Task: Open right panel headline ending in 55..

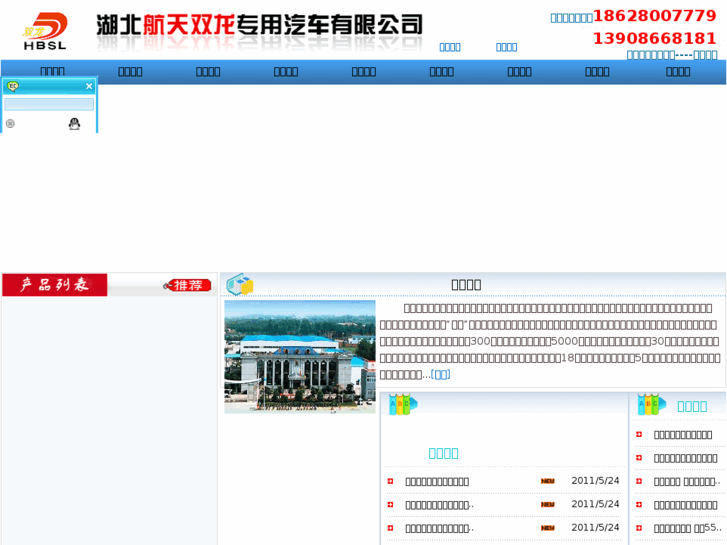Action: click(688, 528)
